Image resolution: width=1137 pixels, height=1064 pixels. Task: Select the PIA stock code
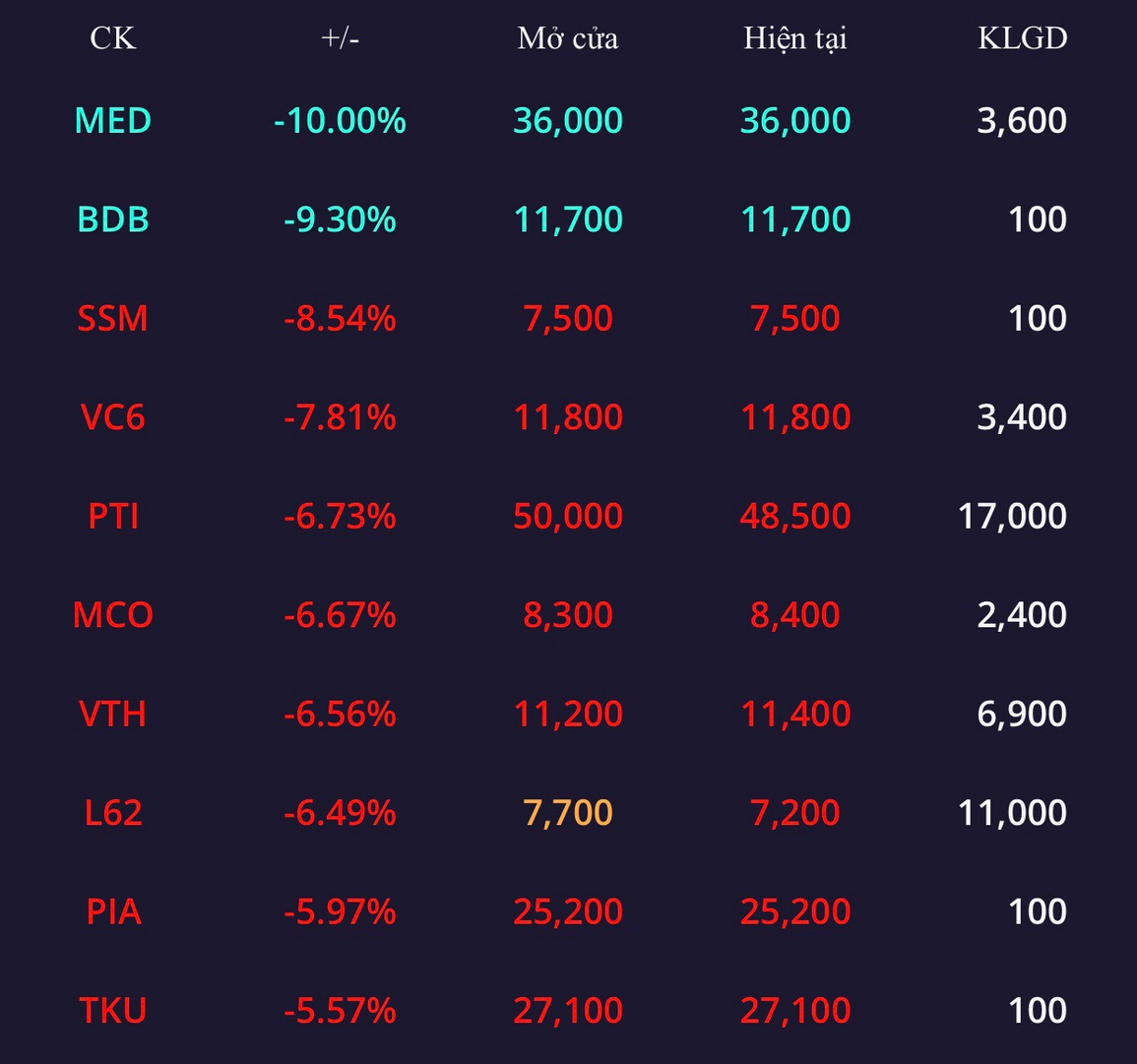113,911
